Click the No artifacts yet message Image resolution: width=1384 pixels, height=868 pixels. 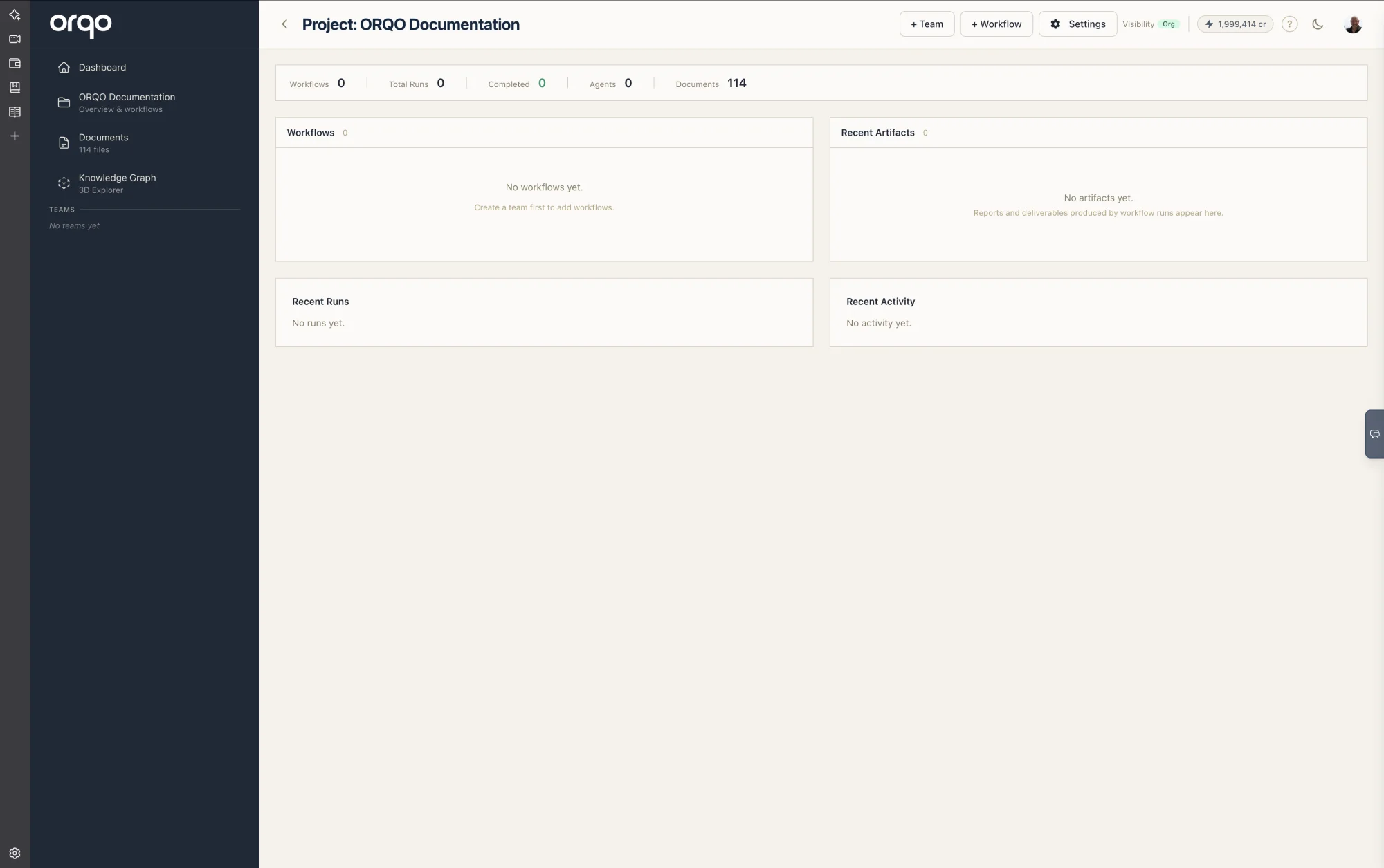click(1098, 198)
